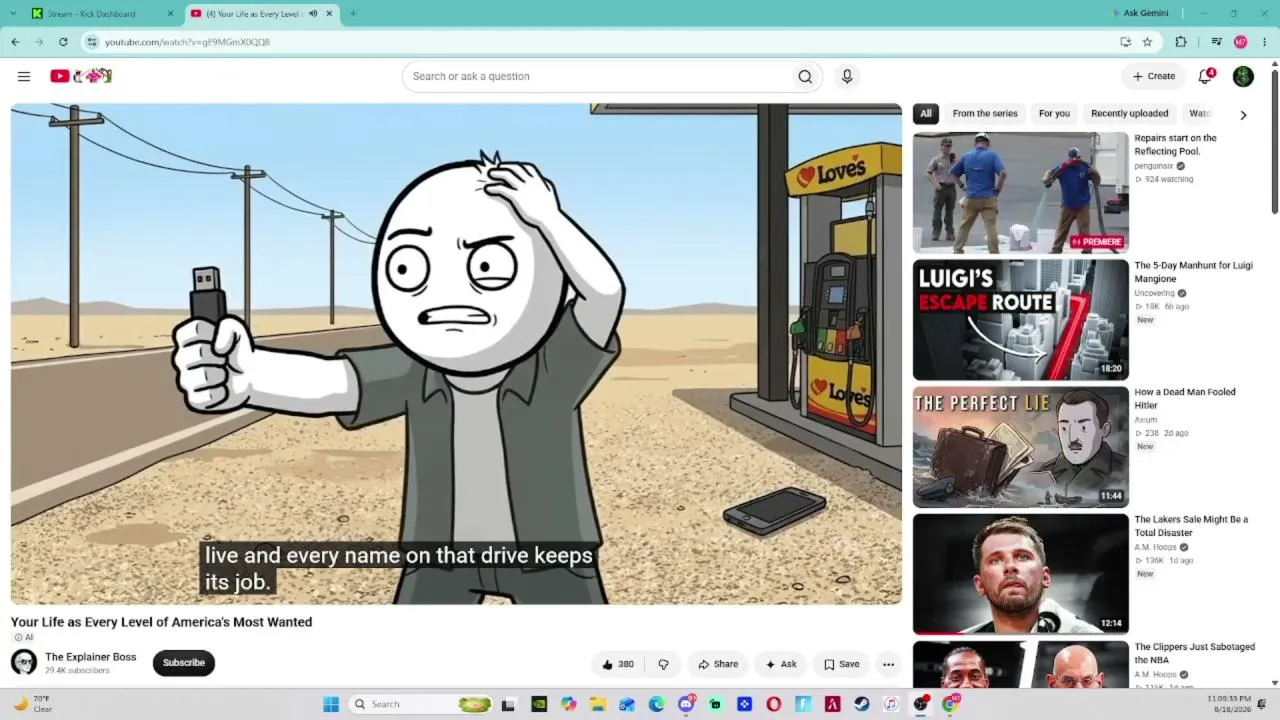Open Lakers Sale video thumbnail
The height and width of the screenshot is (720, 1280).
pyautogui.click(x=1021, y=574)
